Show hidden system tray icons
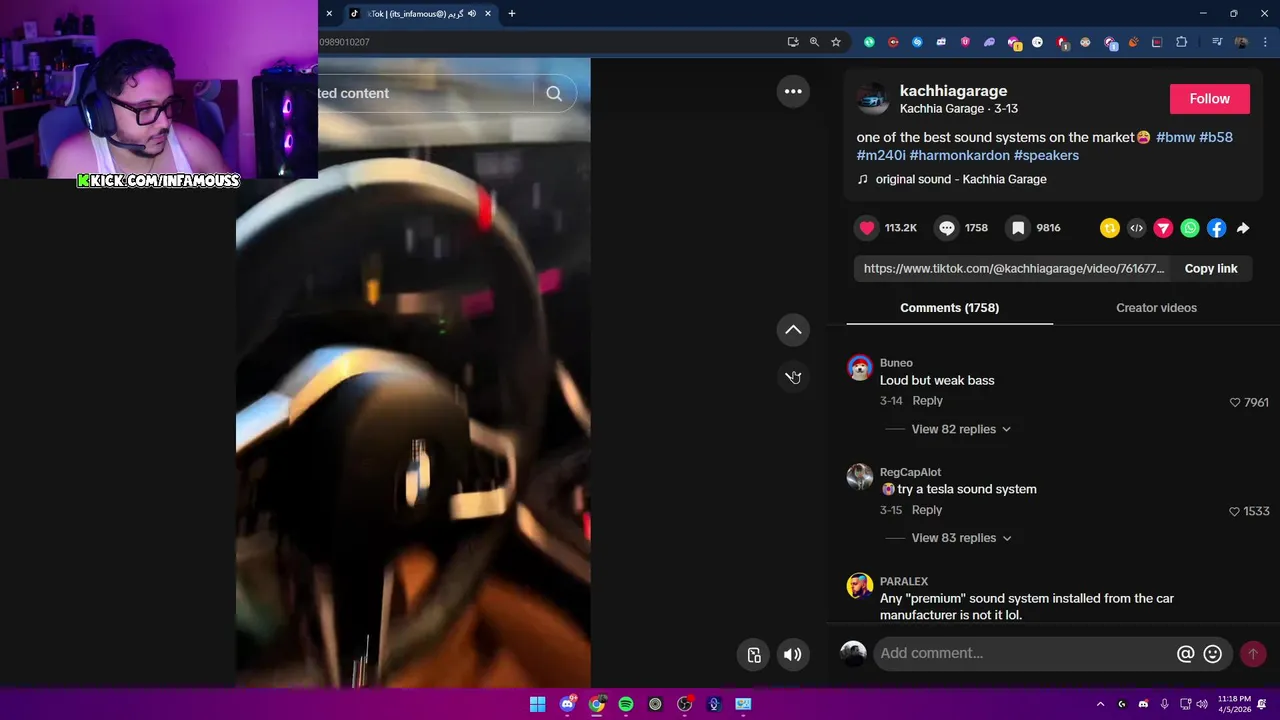The width and height of the screenshot is (1280, 720). tap(1100, 704)
